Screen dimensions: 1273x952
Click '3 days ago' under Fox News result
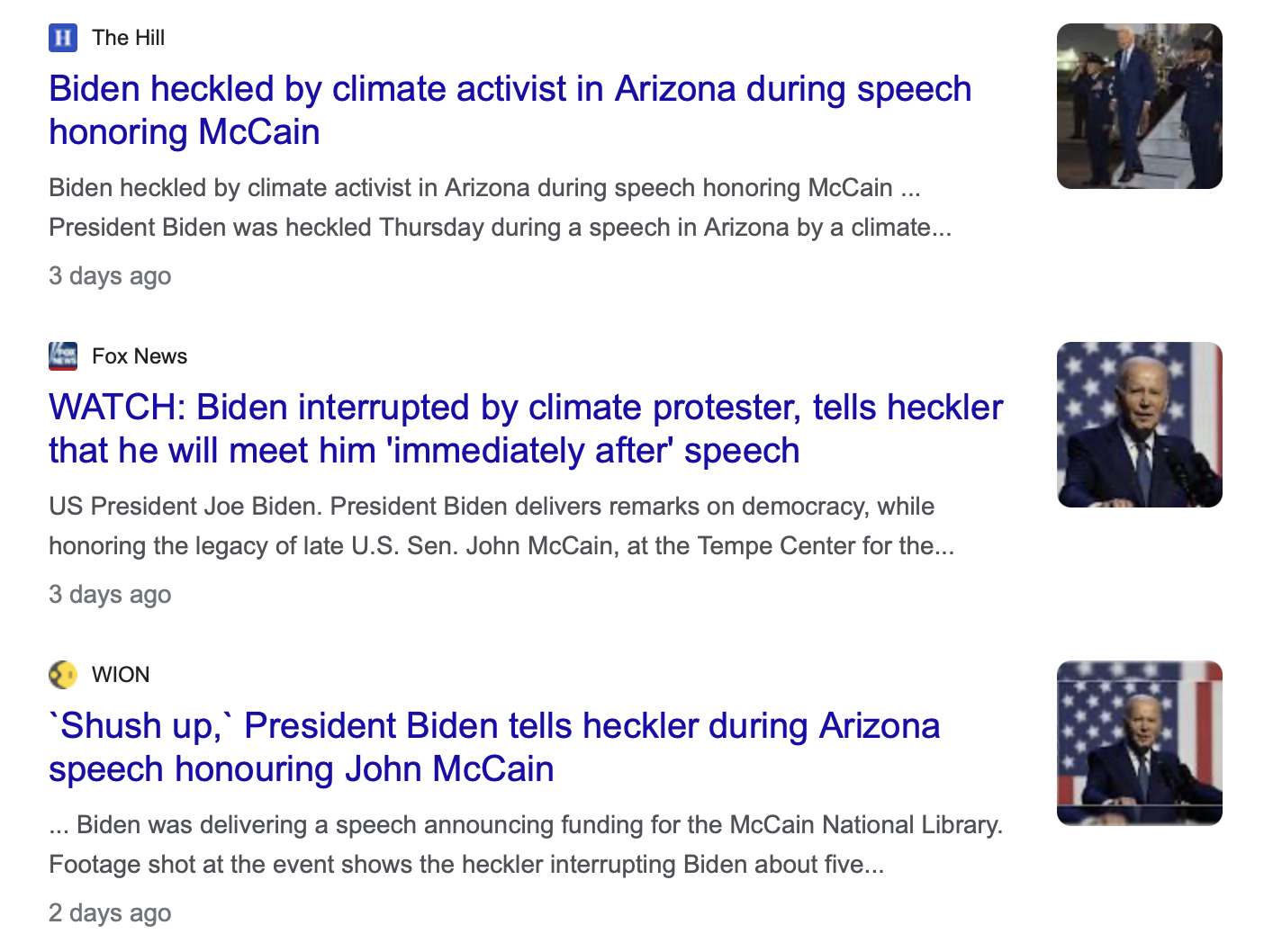click(110, 595)
